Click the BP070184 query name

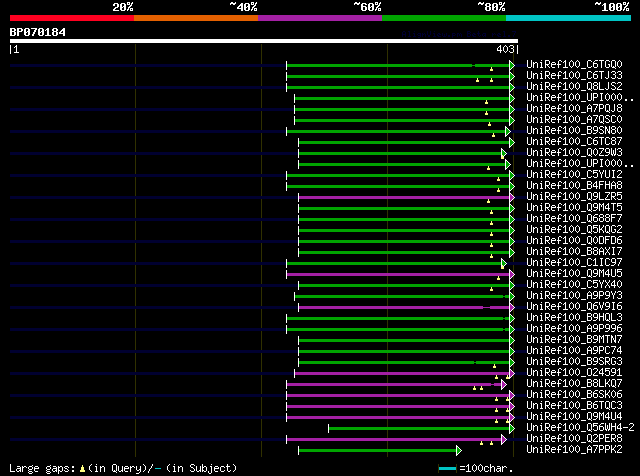coord(38,32)
